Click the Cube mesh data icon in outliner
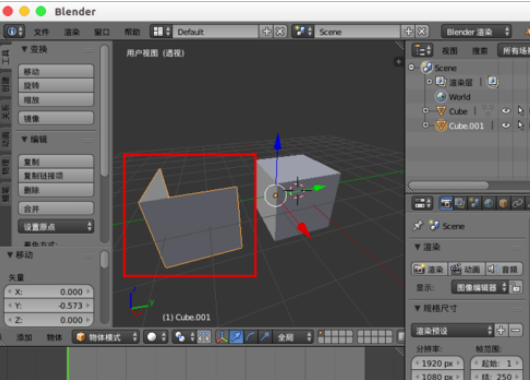Viewport: 530px width, 380px height. 487,111
